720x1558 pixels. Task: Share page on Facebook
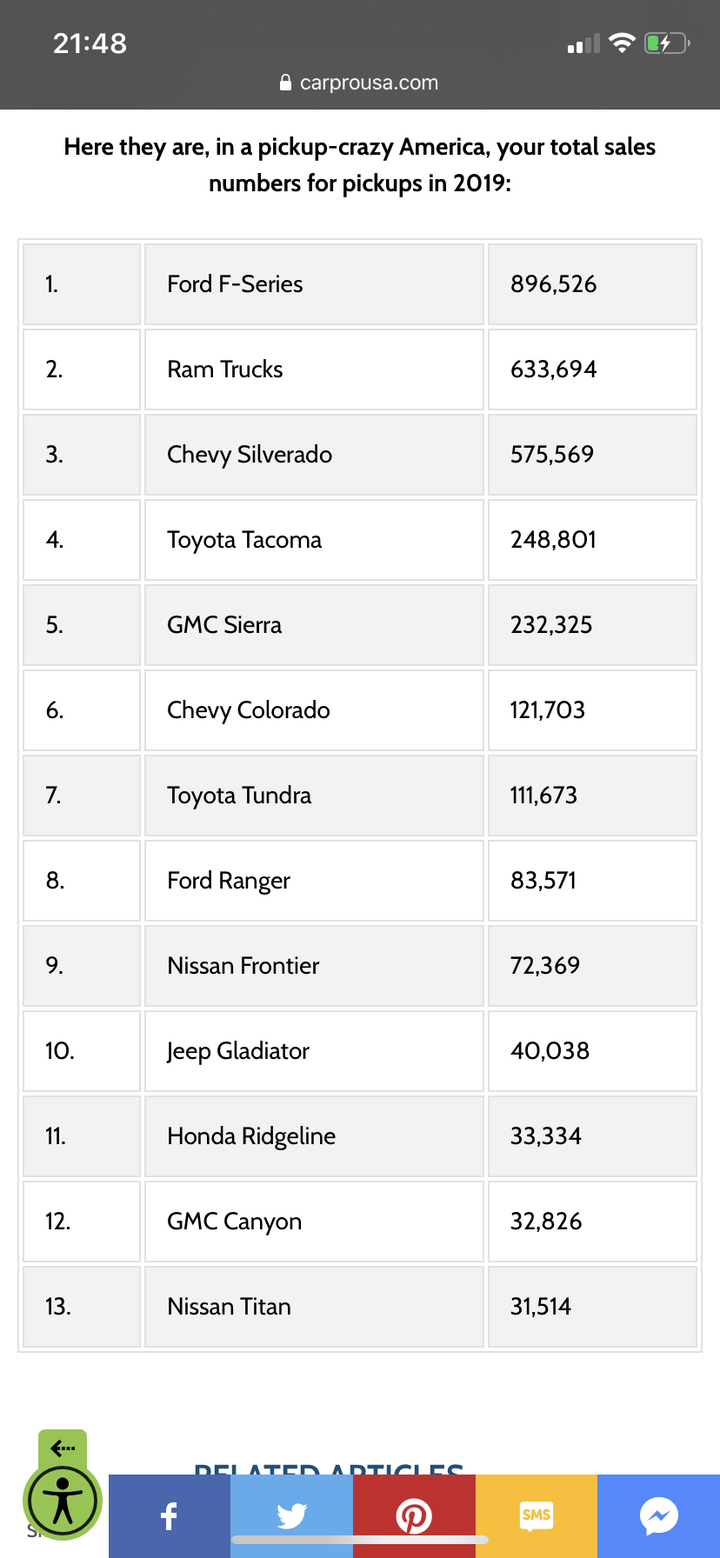point(169,1516)
